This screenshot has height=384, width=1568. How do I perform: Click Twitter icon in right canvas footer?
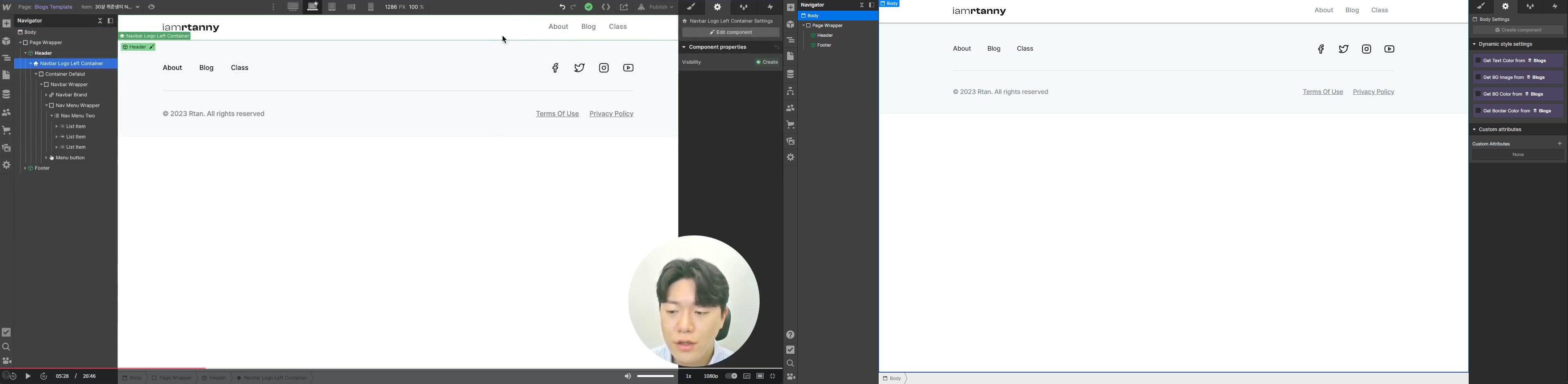(x=1344, y=49)
